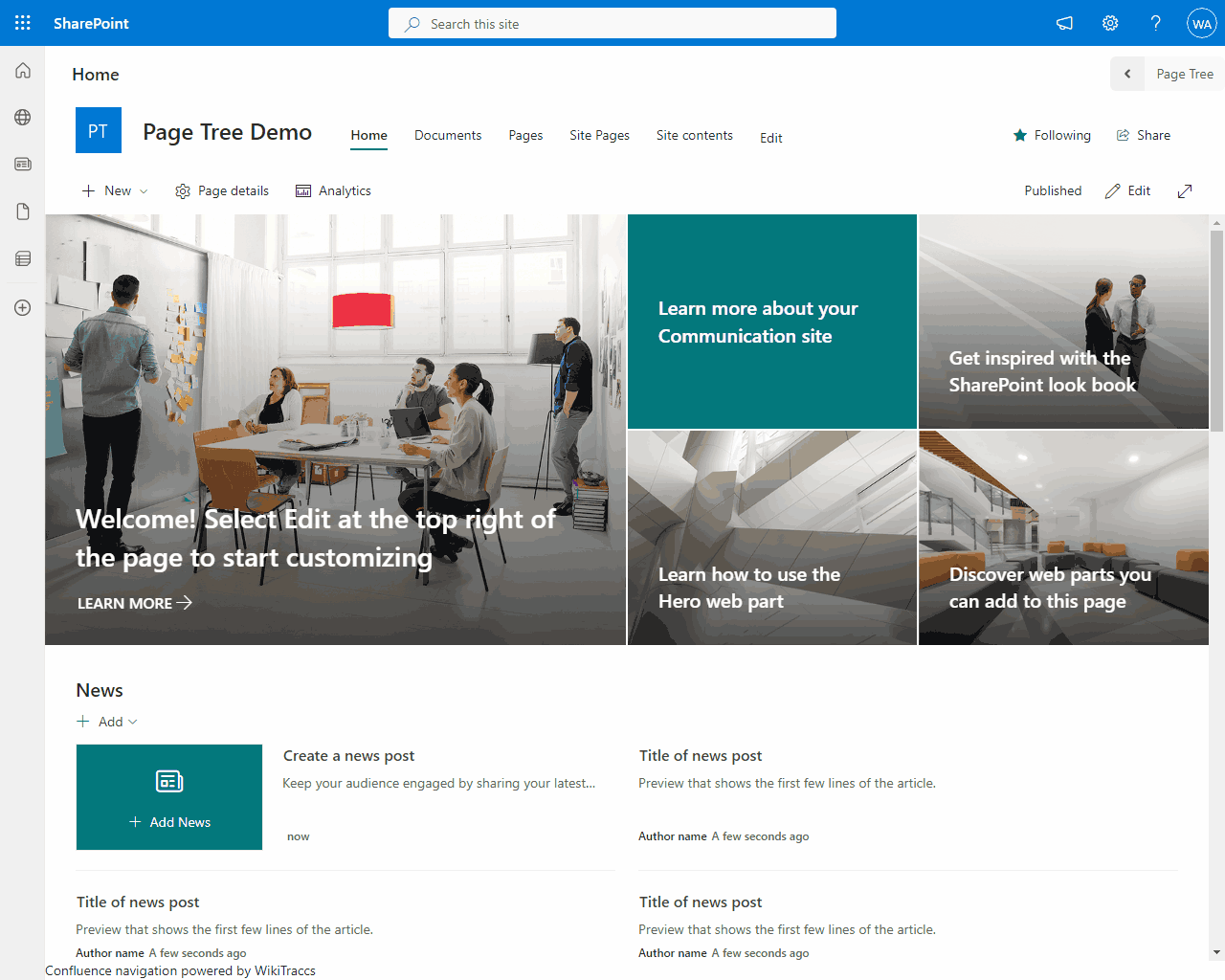
Task: Open the Documents navigation item
Action: pyautogui.click(x=448, y=135)
